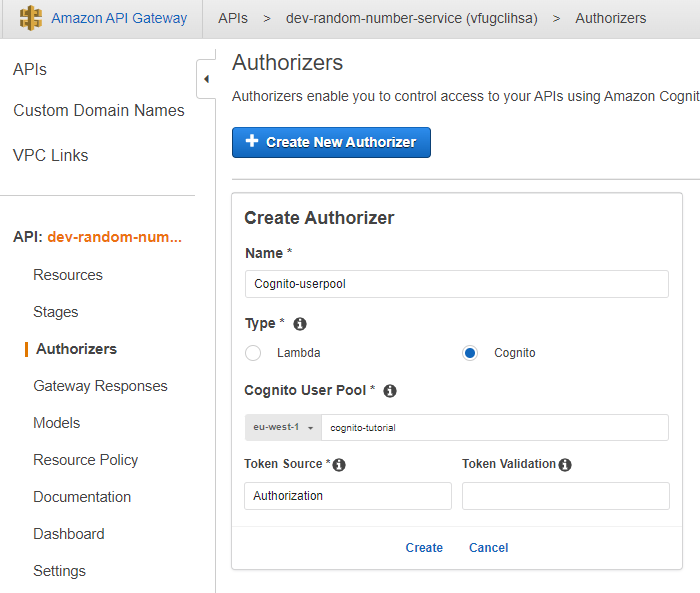Open Documentation section
Viewport: 700px width, 593px height.
coord(82,497)
